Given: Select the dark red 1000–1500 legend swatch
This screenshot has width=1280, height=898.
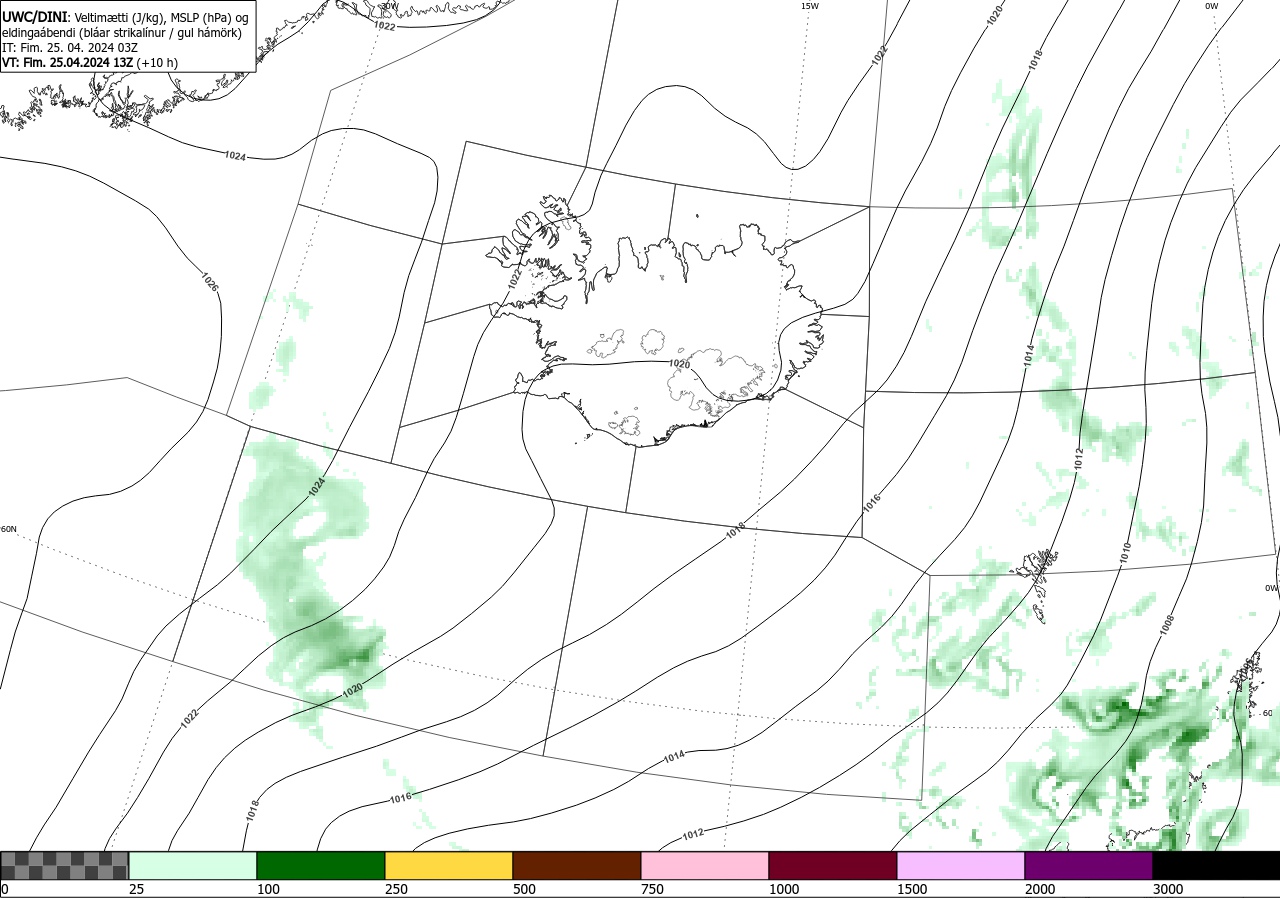Looking at the screenshot, I should 833,865.
